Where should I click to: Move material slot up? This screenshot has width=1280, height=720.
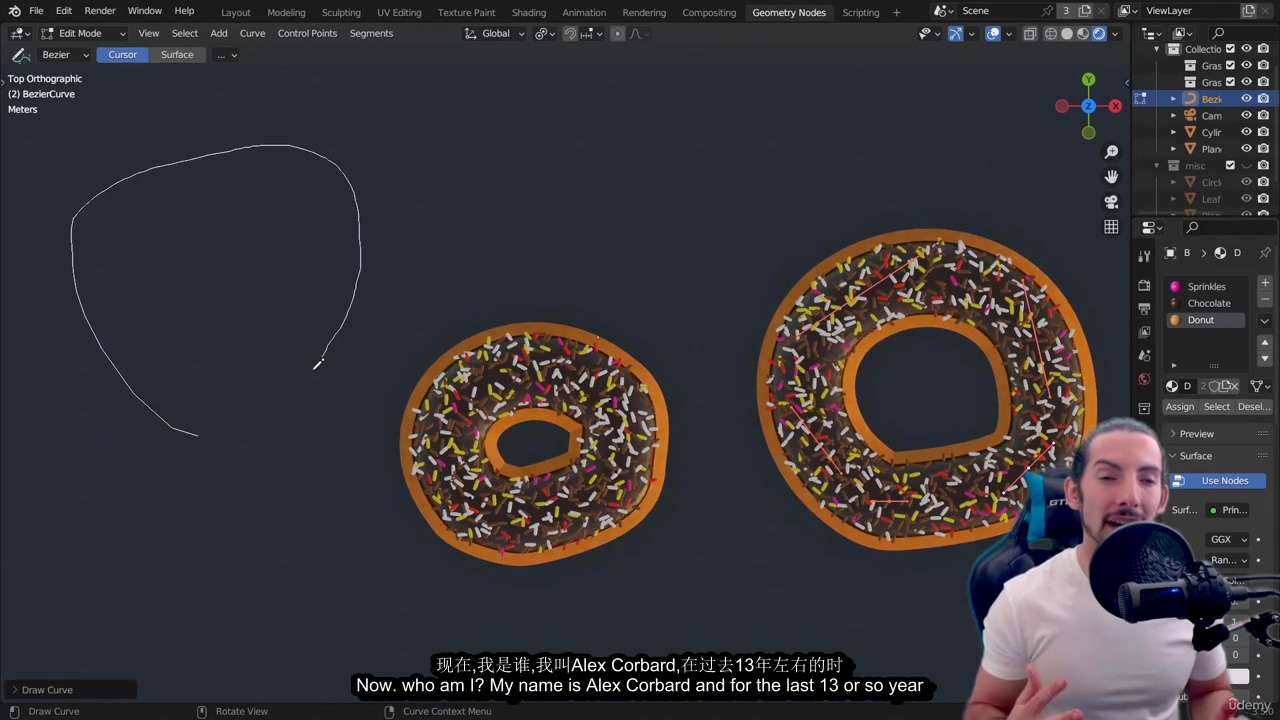click(1265, 343)
